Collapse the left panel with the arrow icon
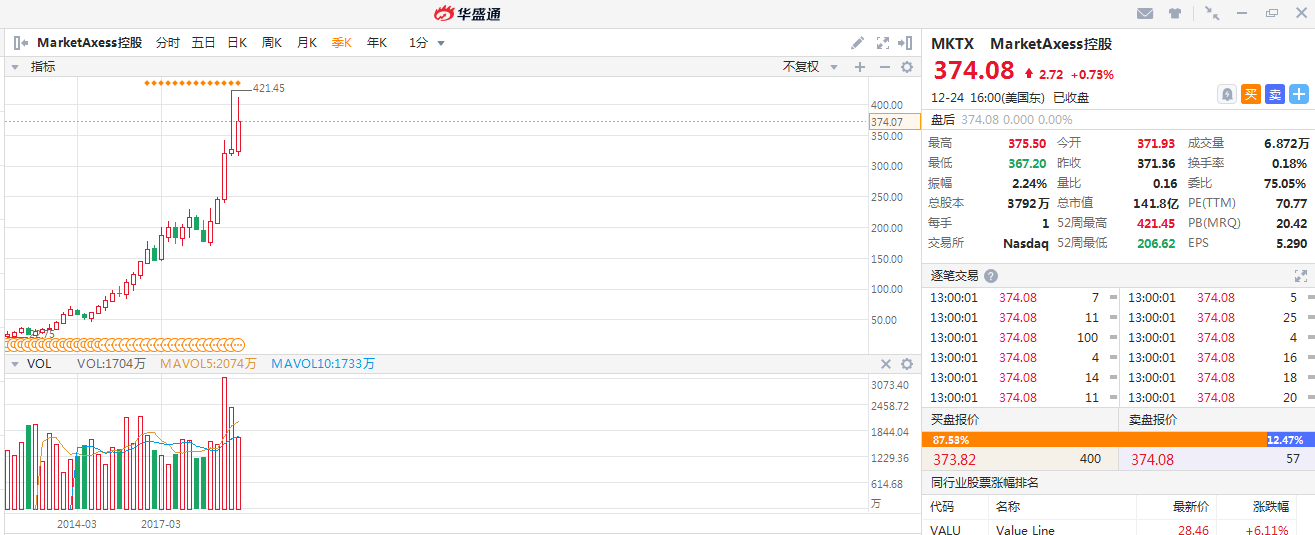Viewport: 1315px width, 535px height. coord(20,43)
